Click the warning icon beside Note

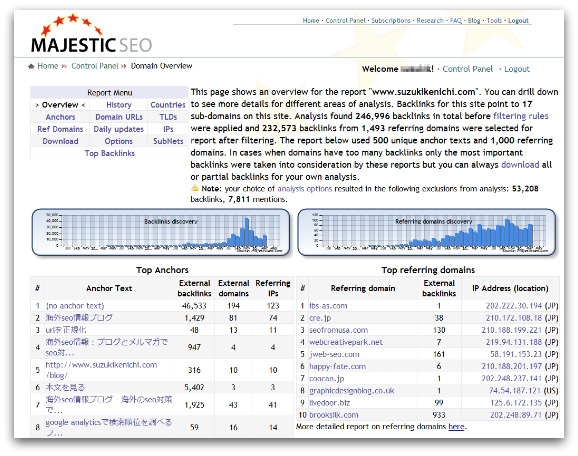point(195,188)
